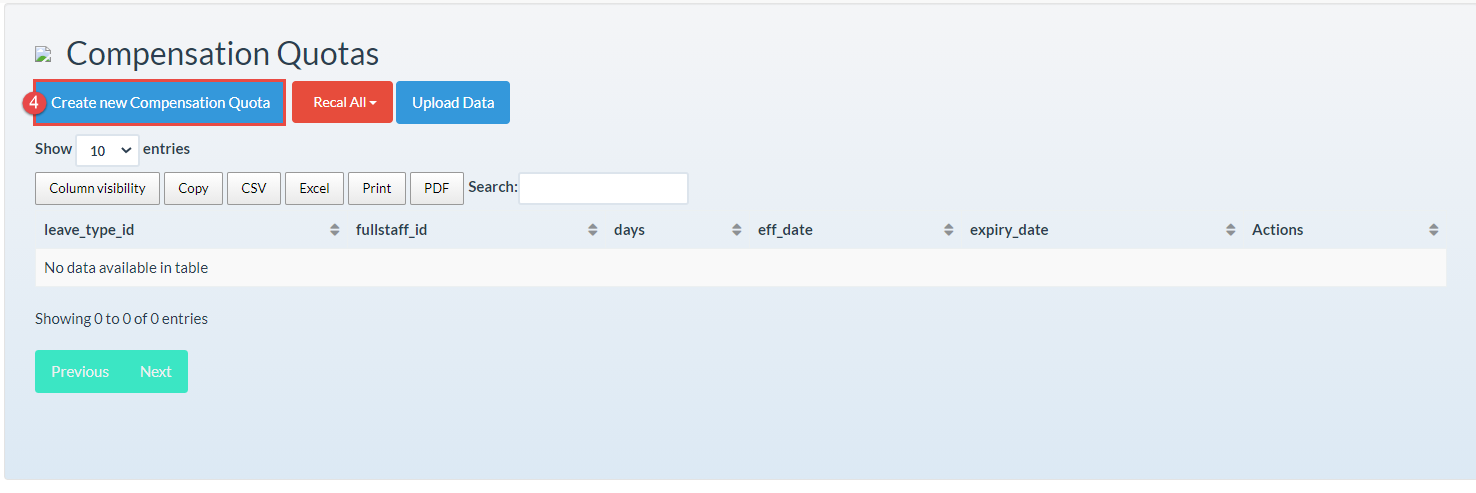The width and height of the screenshot is (1476, 493).
Task: Click sort arrows icon in Actions column
Action: tap(1434, 230)
